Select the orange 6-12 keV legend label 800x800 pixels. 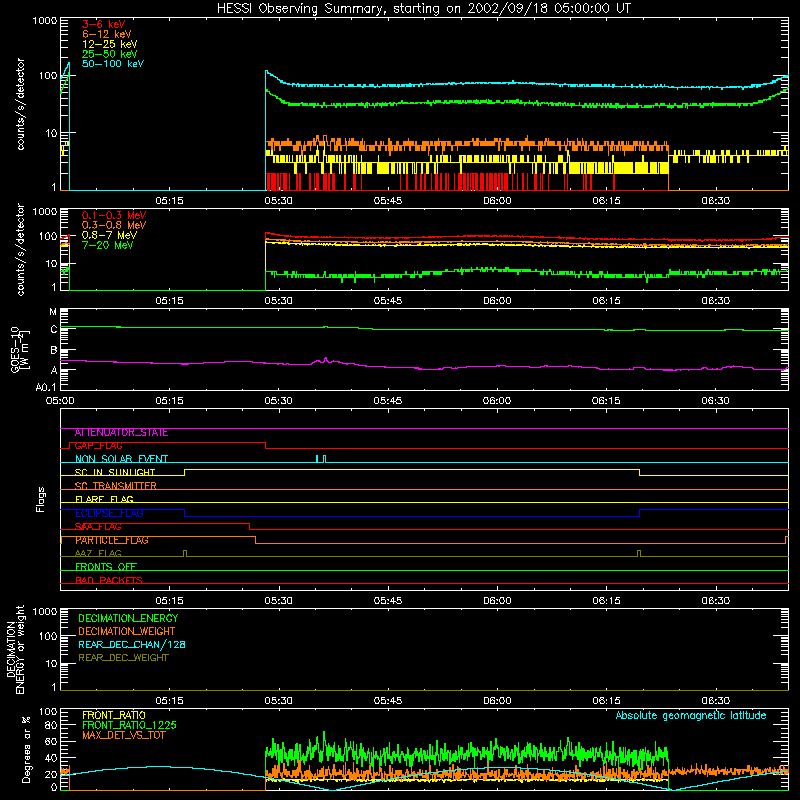coord(107,34)
